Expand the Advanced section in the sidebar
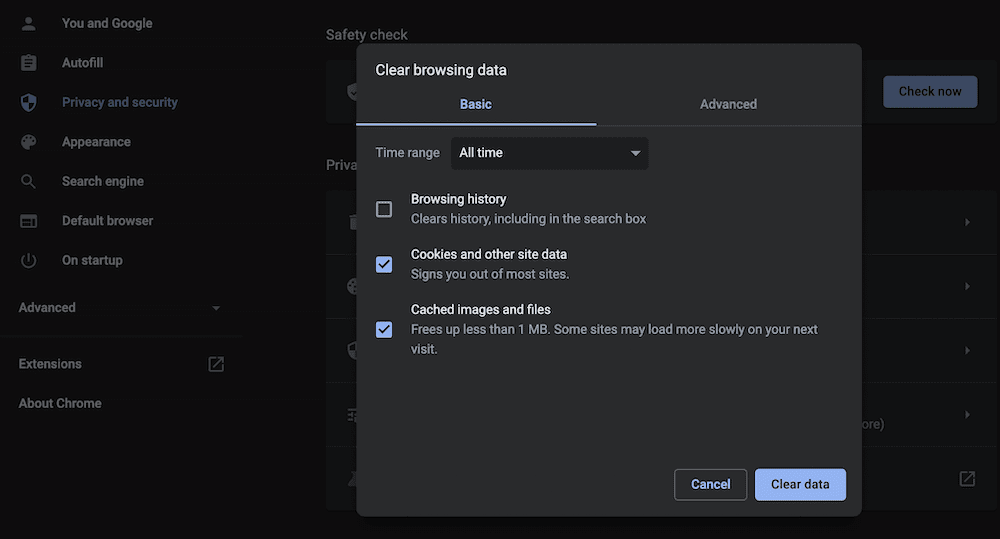The width and height of the screenshot is (1000, 539). point(119,307)
